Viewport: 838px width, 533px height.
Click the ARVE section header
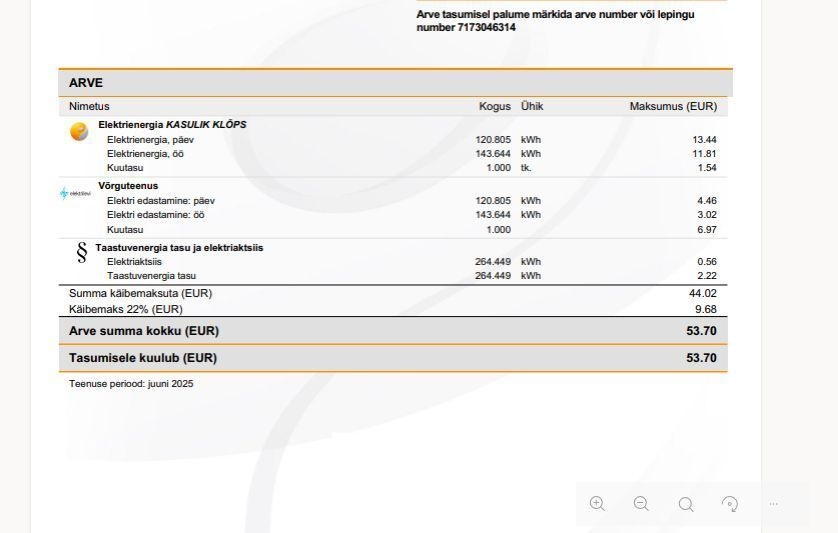tap(395, 83)
